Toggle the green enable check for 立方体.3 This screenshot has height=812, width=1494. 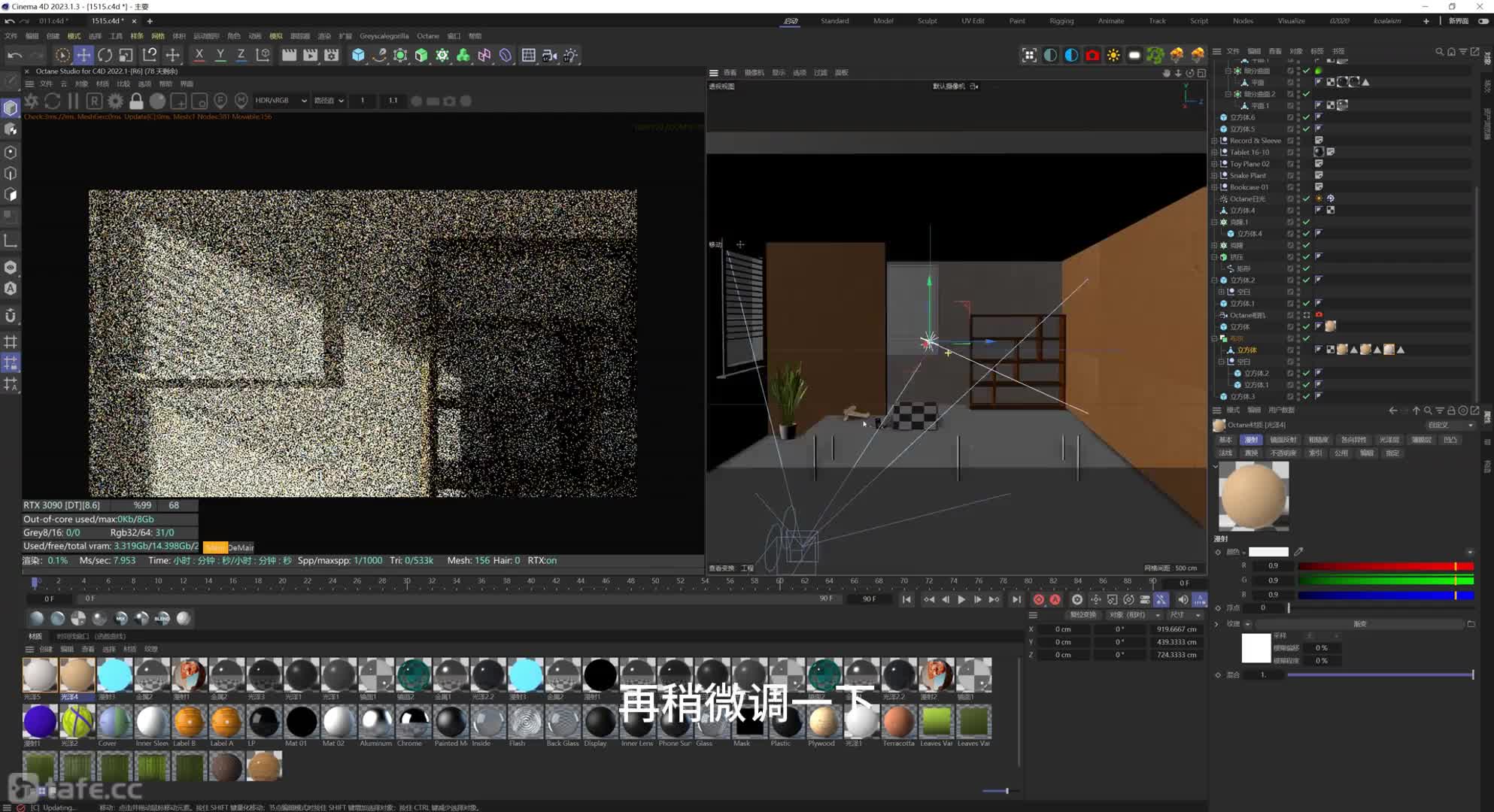click(1307, 396)
